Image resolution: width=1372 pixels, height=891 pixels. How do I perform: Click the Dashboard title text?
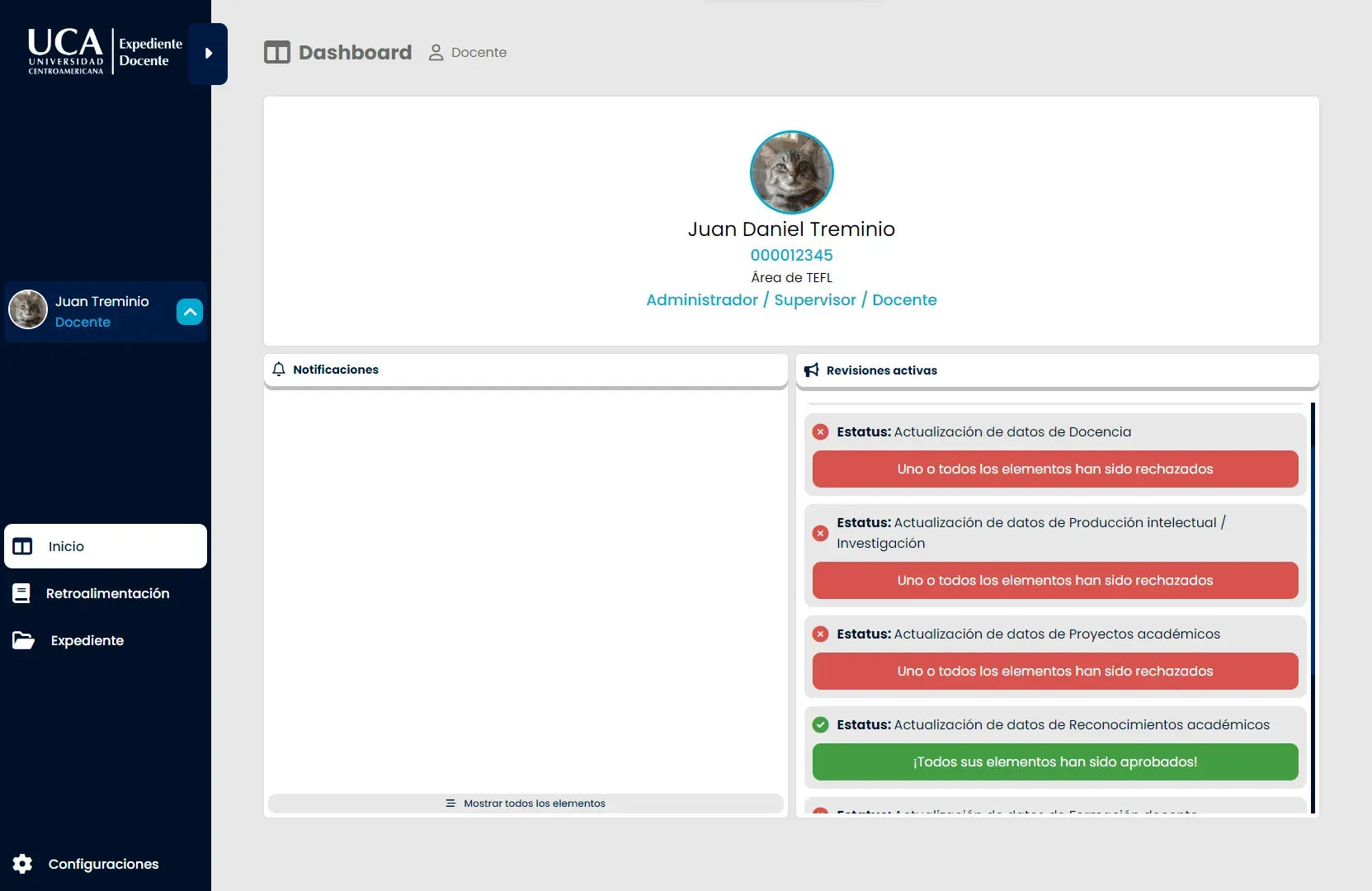point(356,53)
